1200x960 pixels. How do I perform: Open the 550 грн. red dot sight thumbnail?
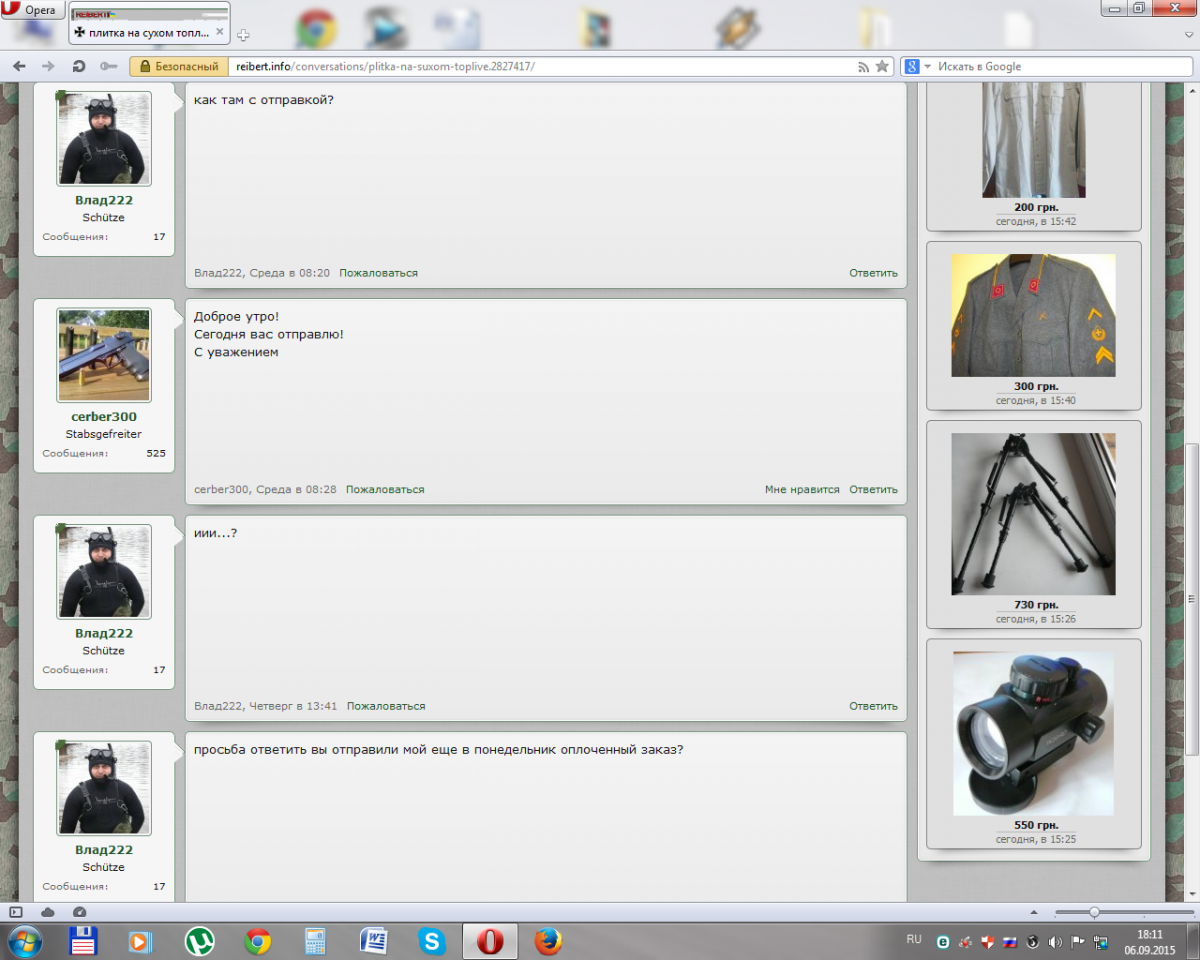tap(1033, 733)
